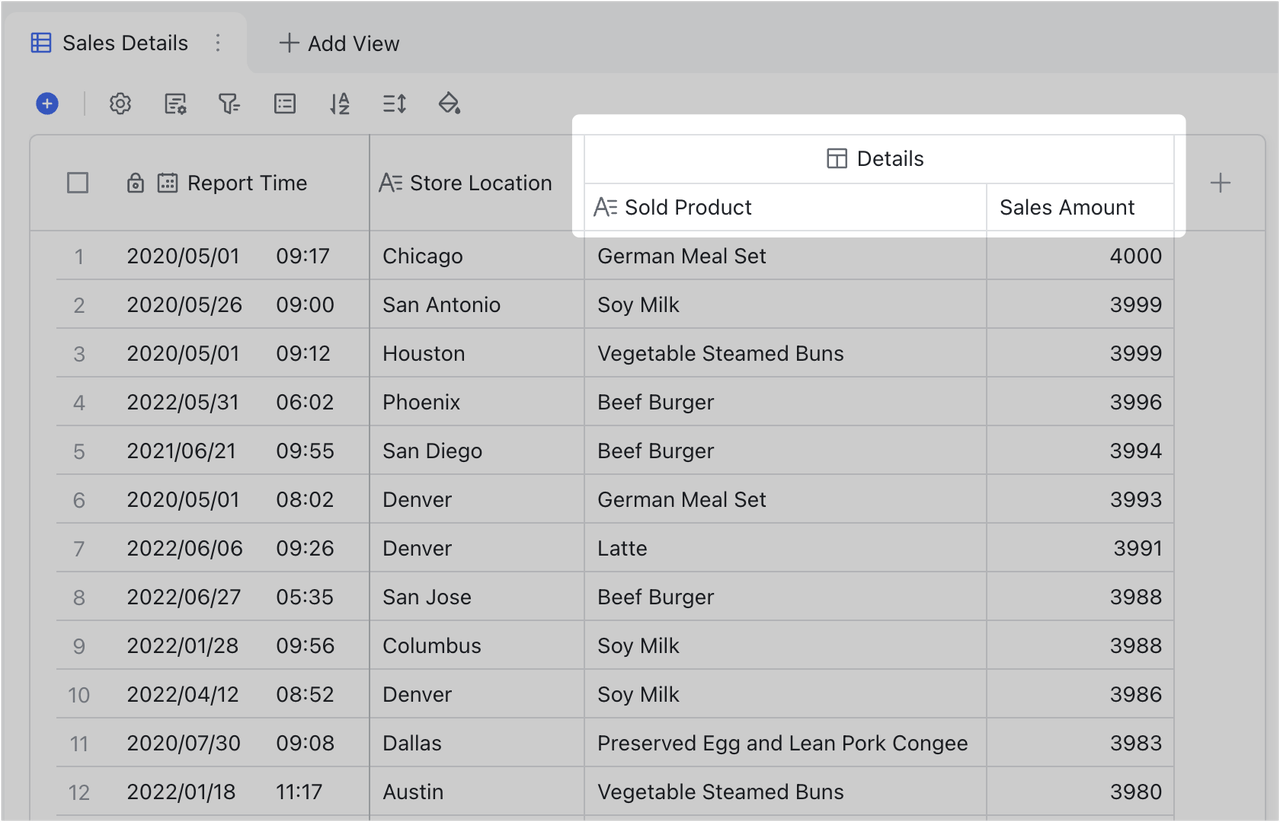The image size is (1280, 822).
Task: Click the field display icon in the toolbar
Action: [284, 103]
